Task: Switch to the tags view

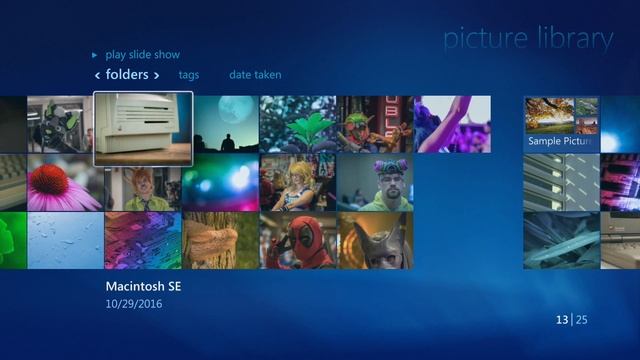Action: [x=189, y=75]
